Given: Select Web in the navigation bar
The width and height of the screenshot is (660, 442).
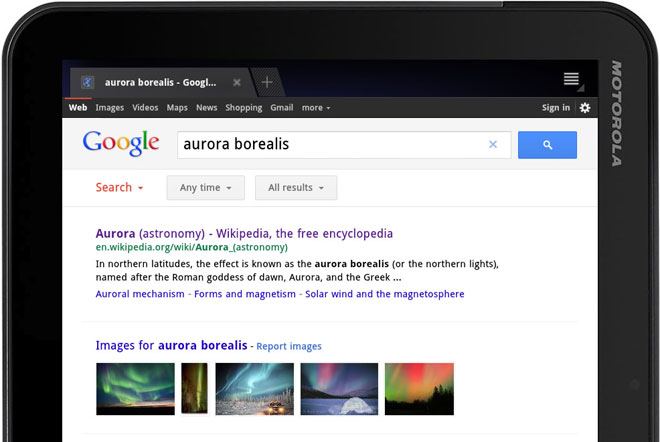Looking at the screenshot, I should click(x=78, y=107).
